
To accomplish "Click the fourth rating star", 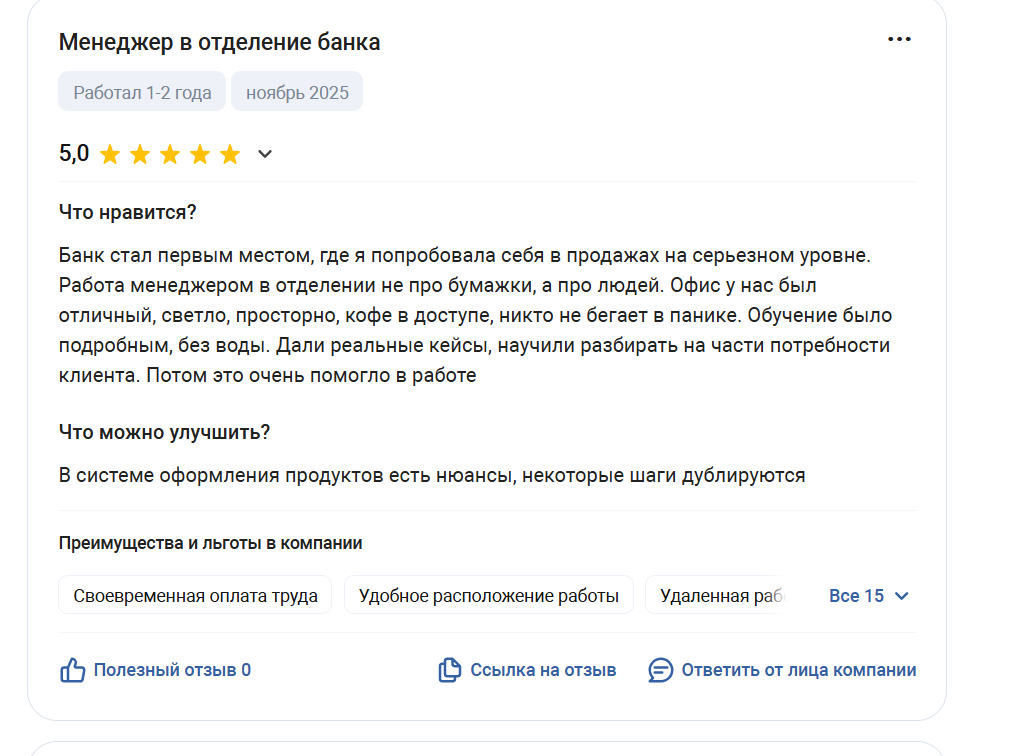I will (x=200, y=154).
